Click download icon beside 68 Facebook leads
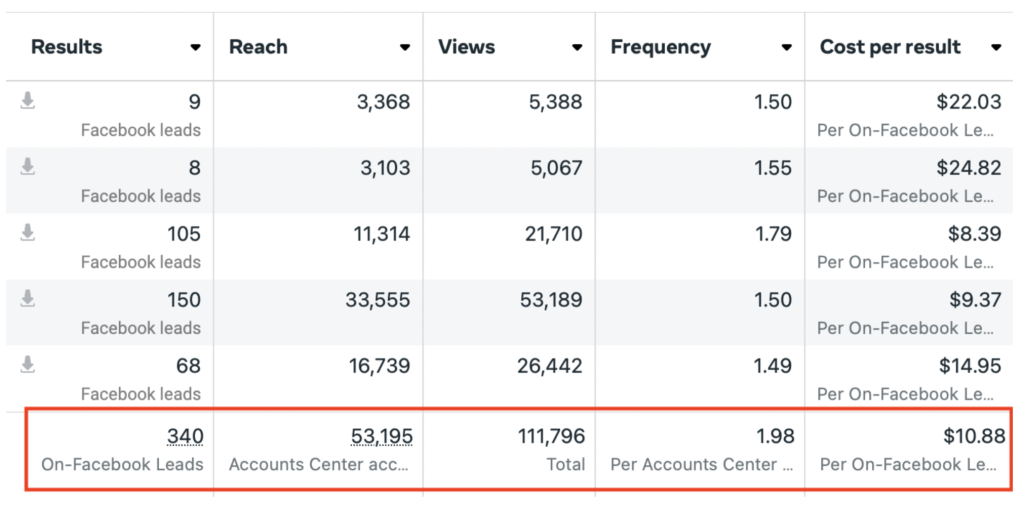 [28, 365]
